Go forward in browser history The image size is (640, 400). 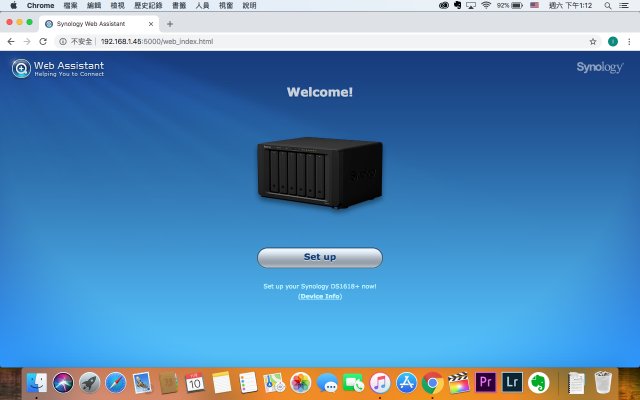27,41
